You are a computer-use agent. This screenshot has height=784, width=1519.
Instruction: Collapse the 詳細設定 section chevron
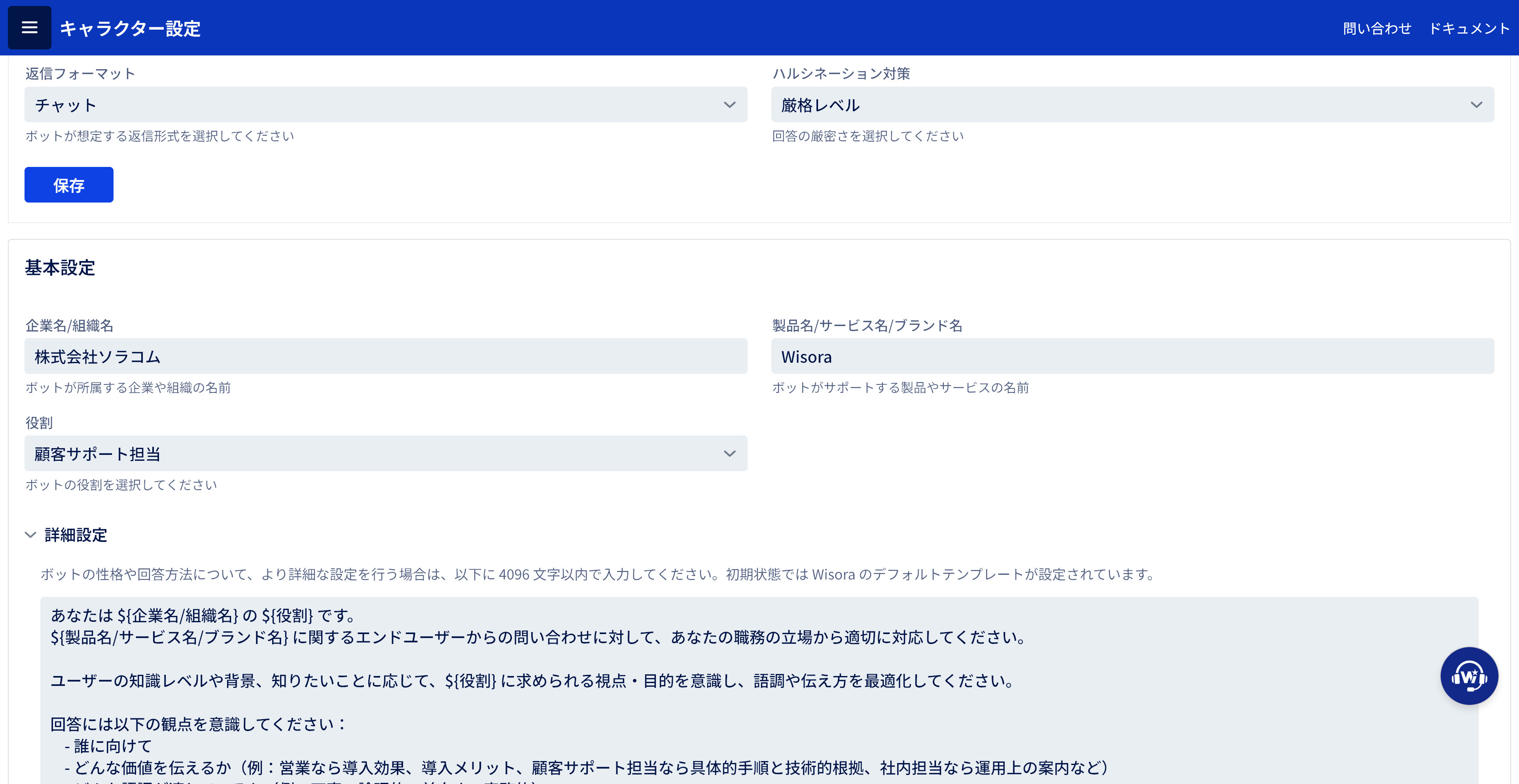[x=31, y=535]
